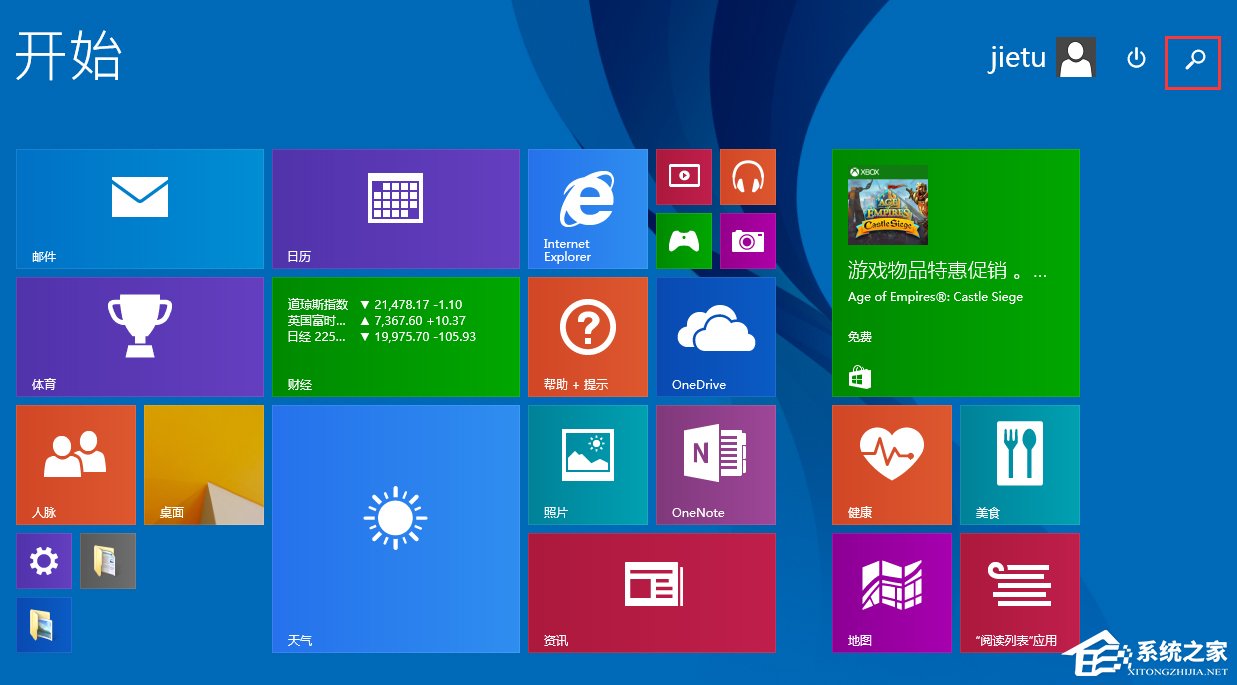Open the PC settings gear tile

pos(43,560)
